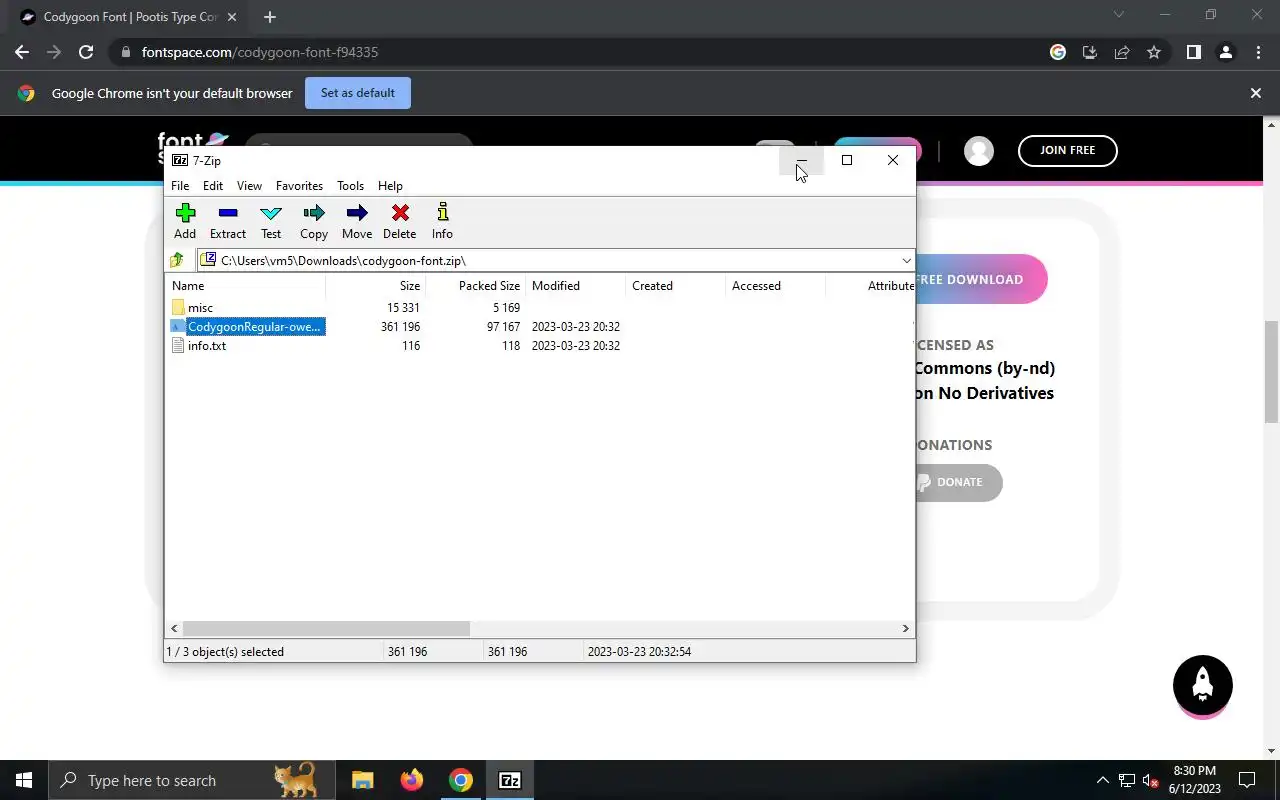Open the Tools menu
The image size is (1280, 800).
[x=350, y=186]
